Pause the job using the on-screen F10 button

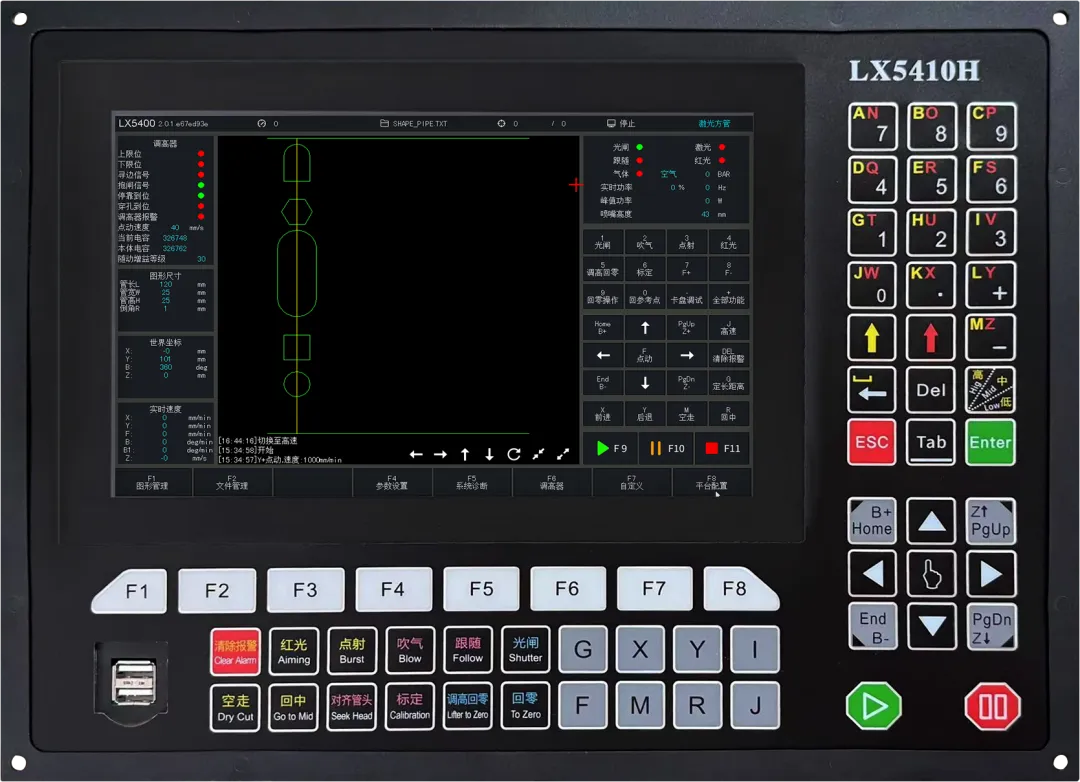(x=667, y=449)
